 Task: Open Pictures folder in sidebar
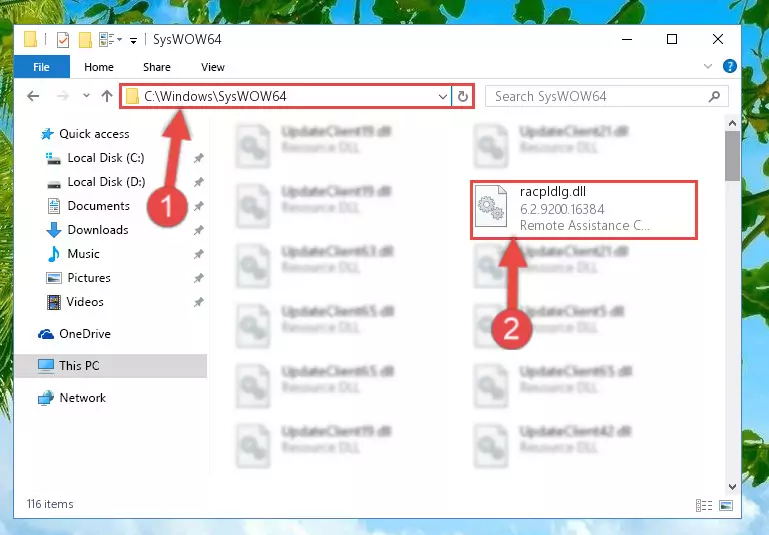point(89,278)
